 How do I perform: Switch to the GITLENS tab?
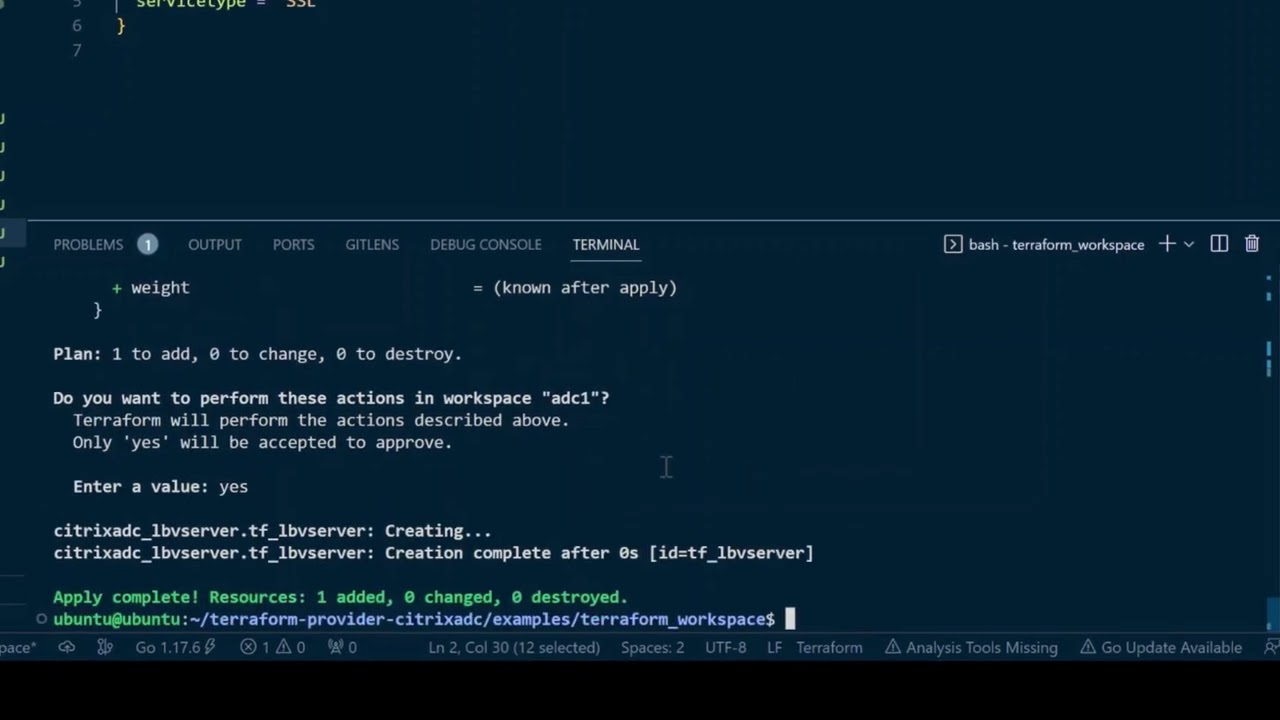pyautogui.click(x=372, y=244)
